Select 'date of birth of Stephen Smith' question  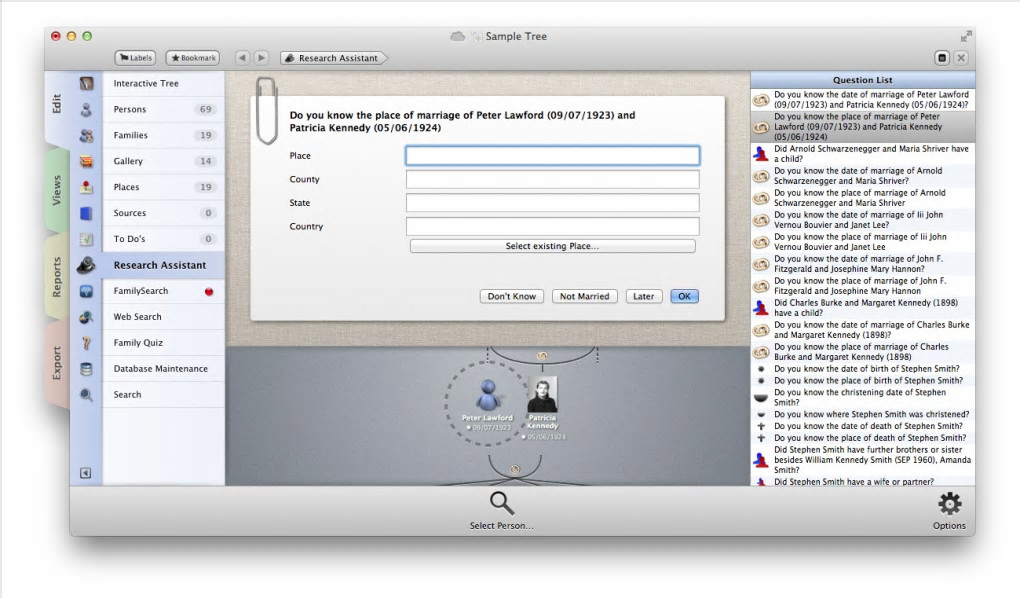(863, 369)
